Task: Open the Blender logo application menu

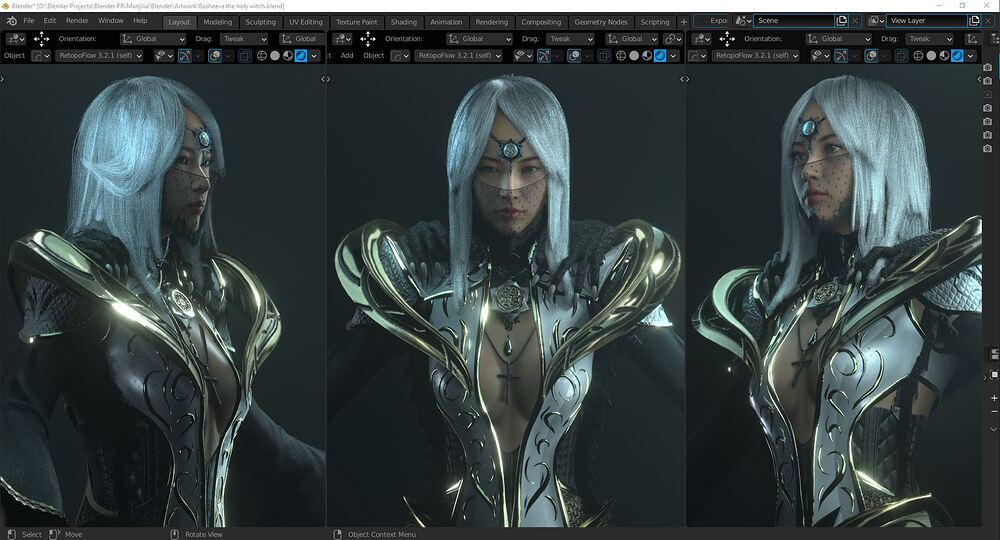Action: tap(11, 21)
